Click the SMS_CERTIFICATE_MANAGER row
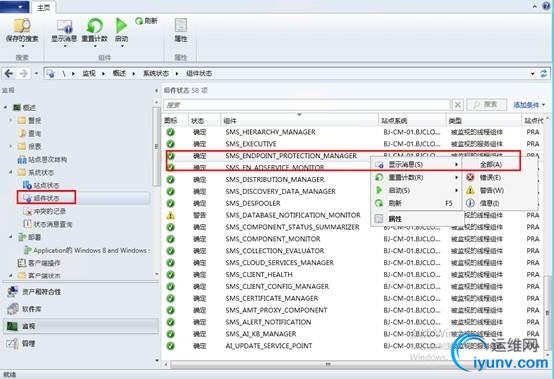This screenshot has height=379, width=554. point(354,298)
